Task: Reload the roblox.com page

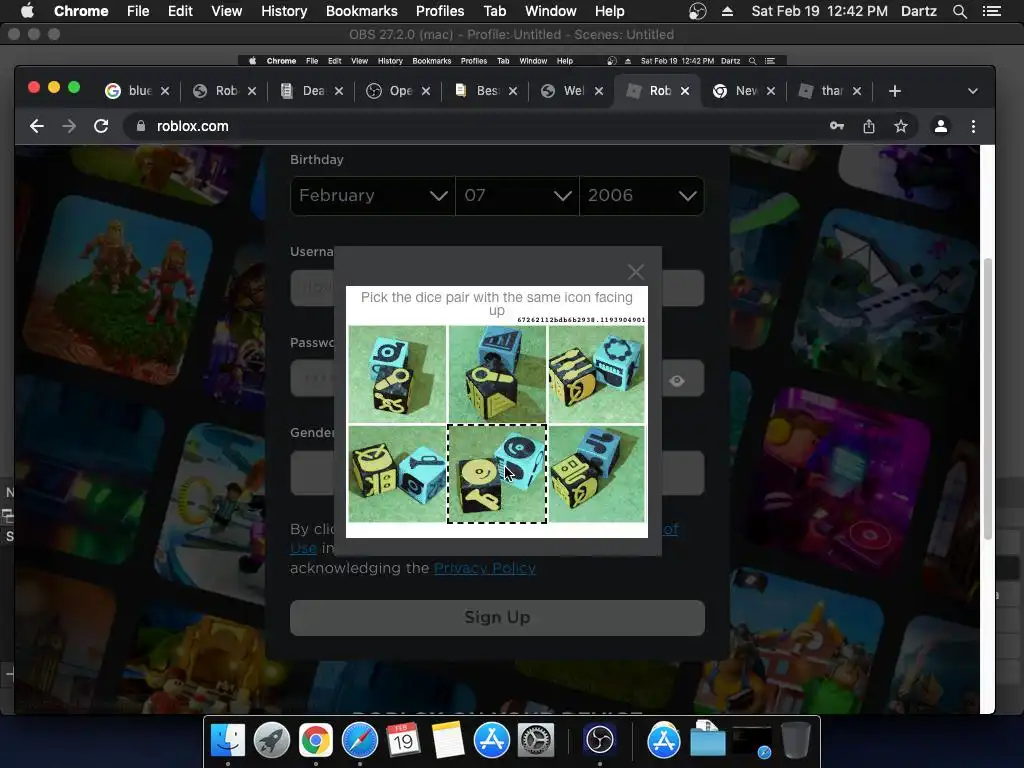Action: pyautogui.click(x=101, y=126)
